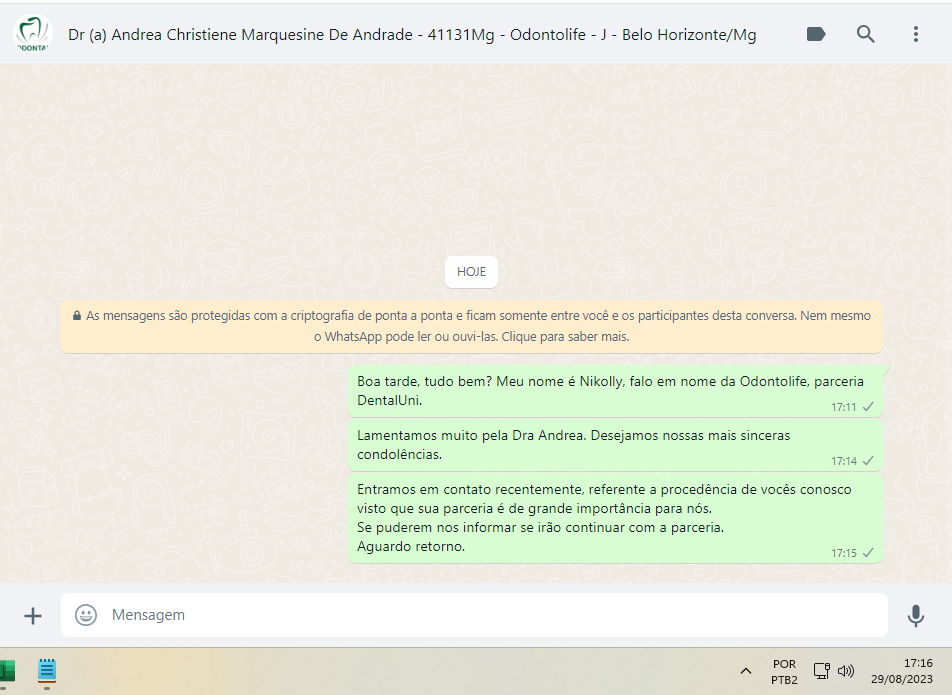Open Excel from the taskbar
This screenshot has height=695, width=952.
tap(7, 671)
